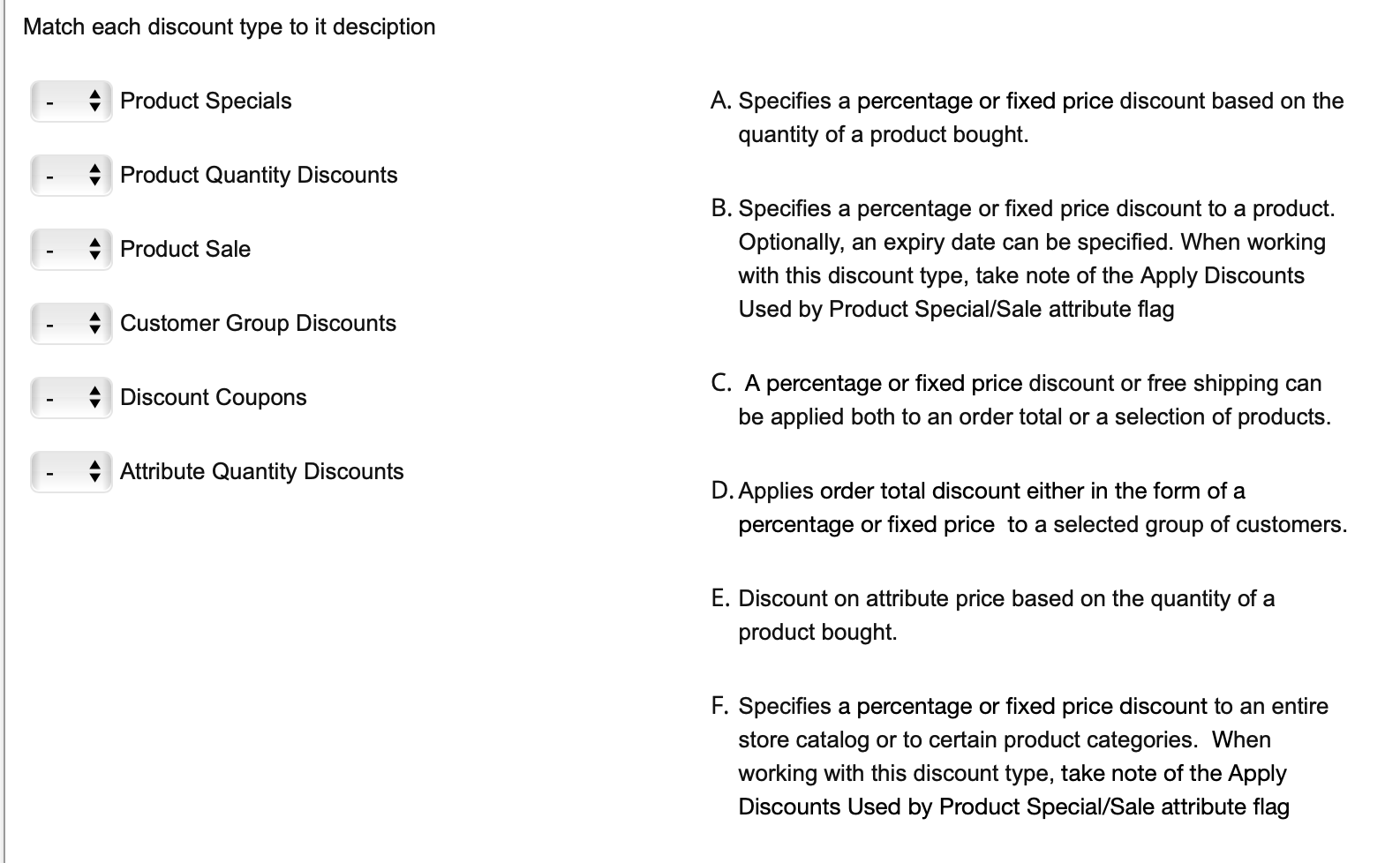Click the stepper arrows next to Product Sale
This screenshot has width=1400, height=863.
(95, 249)
